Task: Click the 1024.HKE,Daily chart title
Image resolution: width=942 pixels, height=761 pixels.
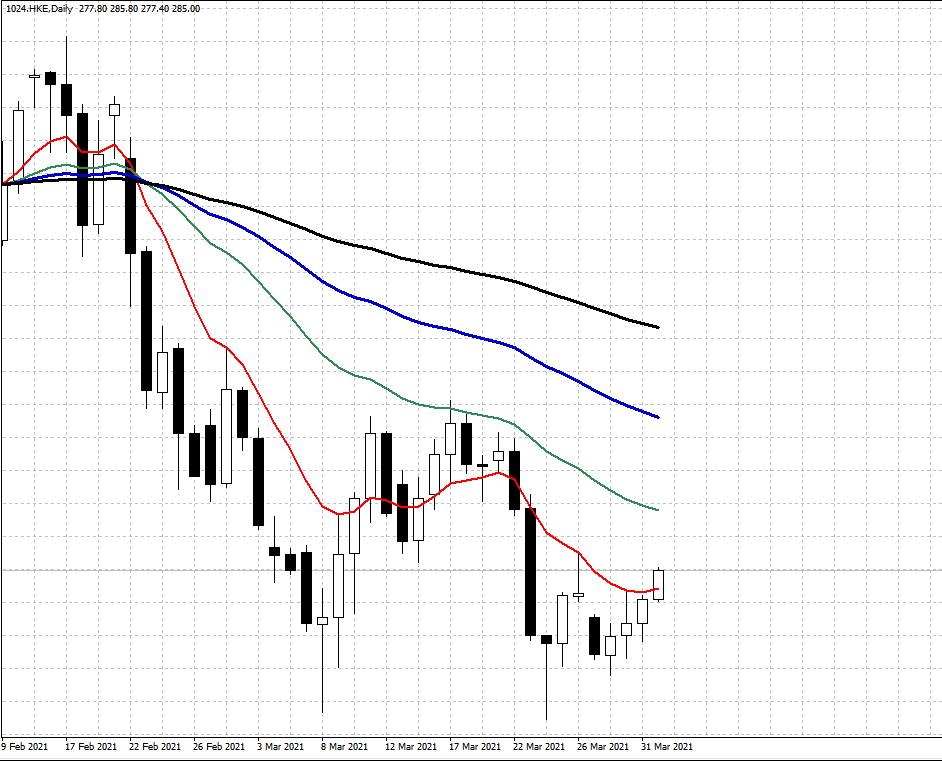Action: click(x=39, y=9)
